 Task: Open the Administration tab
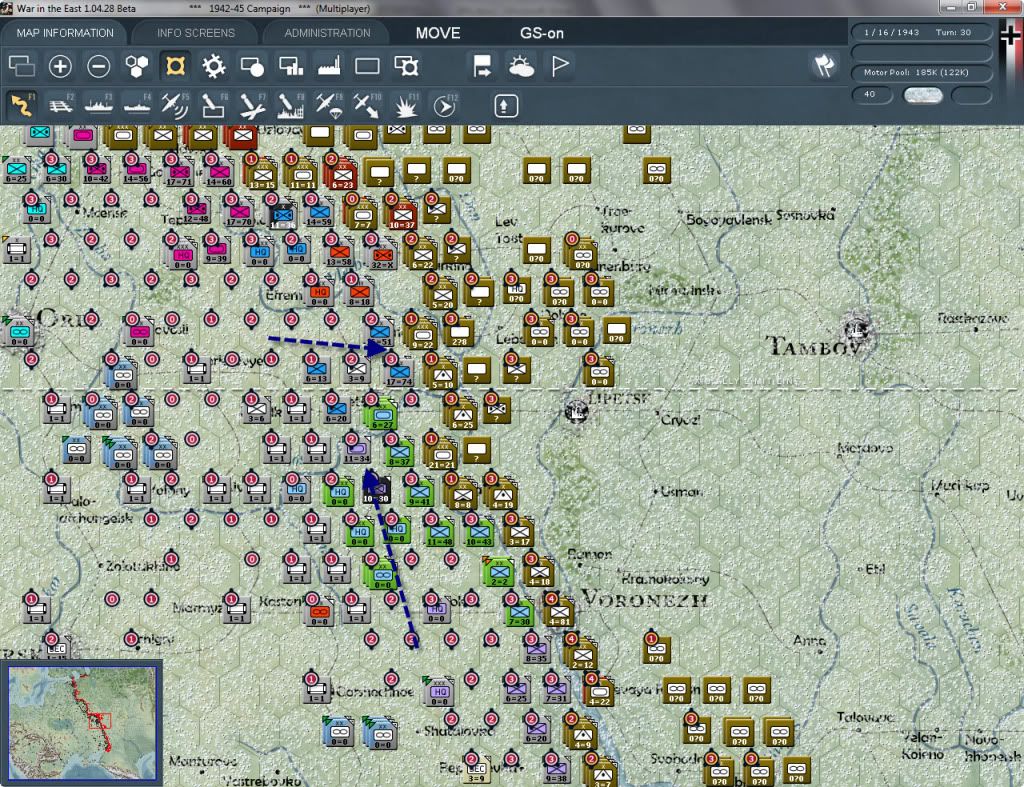tap(327, 33)
